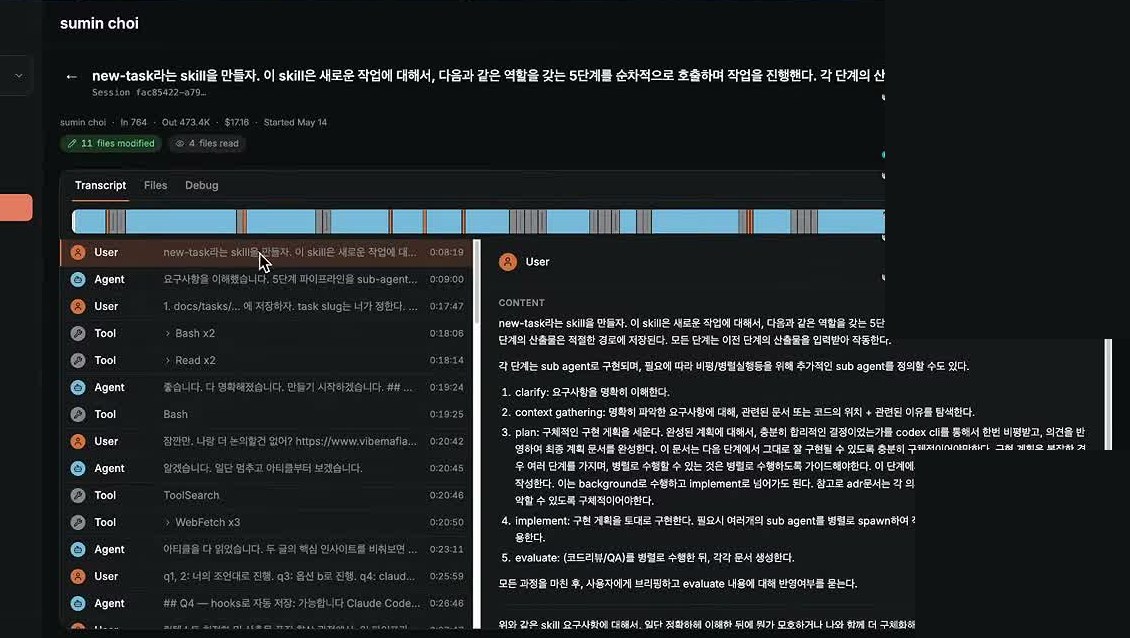Select the Agent row at 0:09:00
The image size is (1130, 638).
tap(267, 279)
